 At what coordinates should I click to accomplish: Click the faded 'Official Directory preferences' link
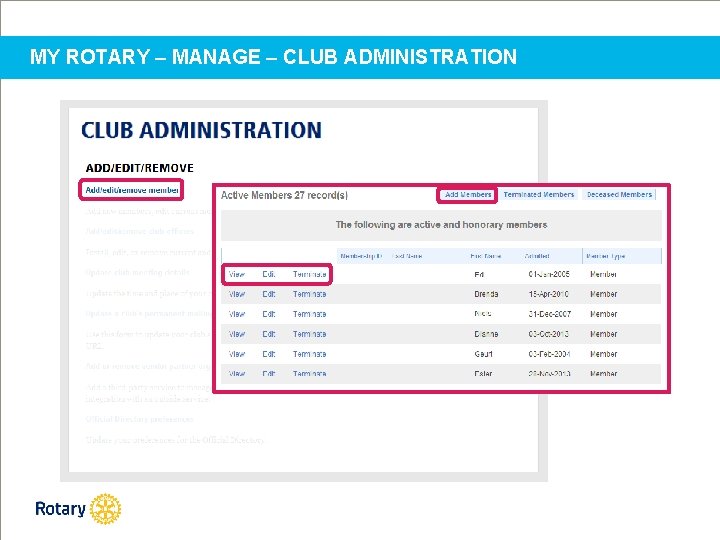(140, 419)
